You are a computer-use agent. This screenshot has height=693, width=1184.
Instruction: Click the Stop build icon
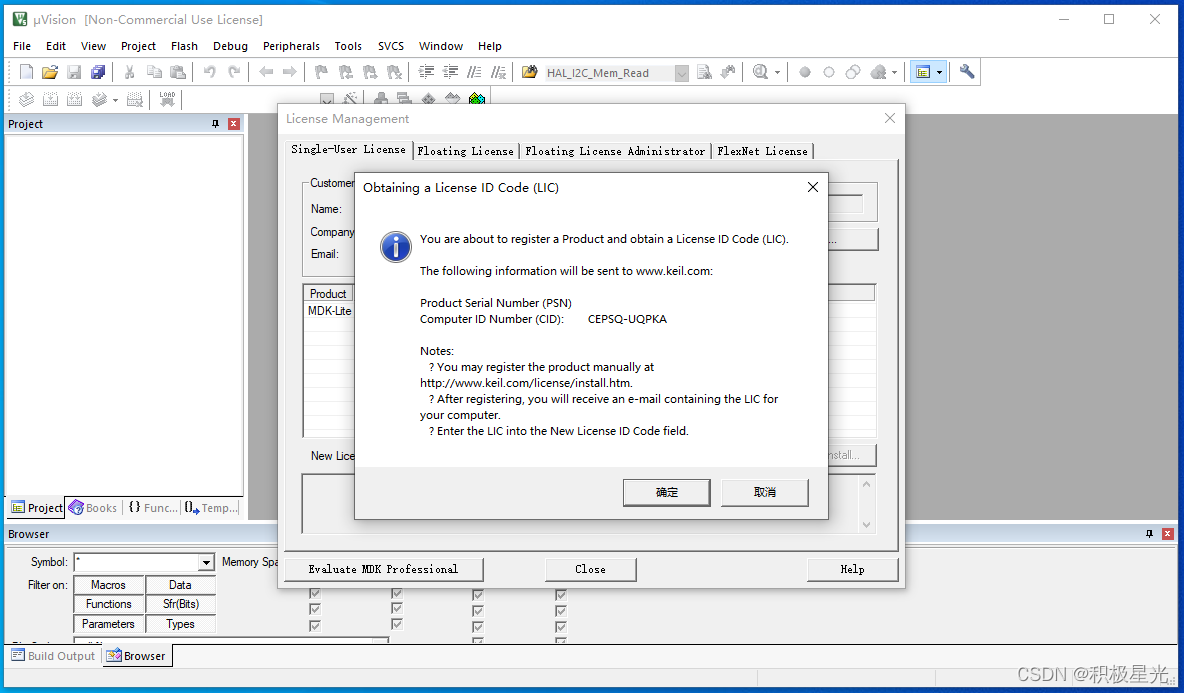point(135,99)
